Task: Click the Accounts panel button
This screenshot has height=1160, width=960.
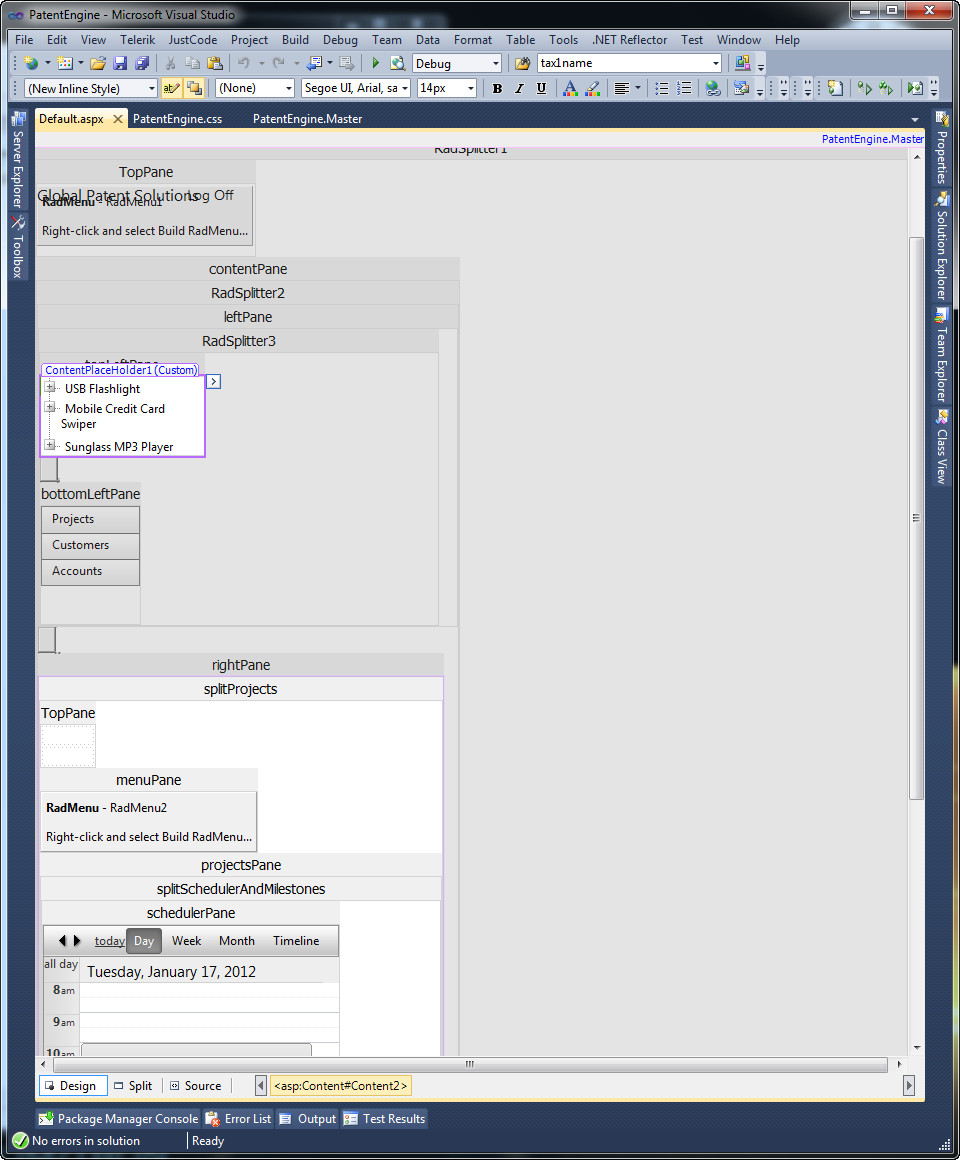Action: pyautogui.click(x=90, y=571)
